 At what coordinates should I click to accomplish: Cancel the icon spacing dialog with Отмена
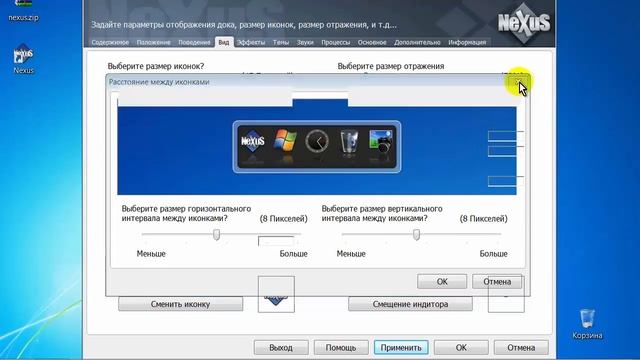tap(497, 282)
